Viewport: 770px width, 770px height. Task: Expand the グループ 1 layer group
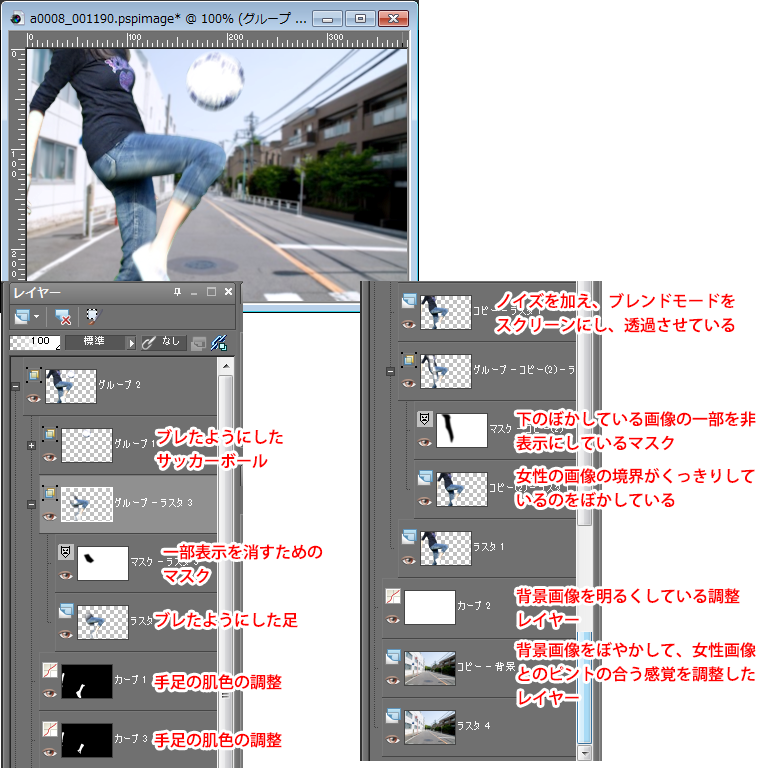click(x=31, y=445)
